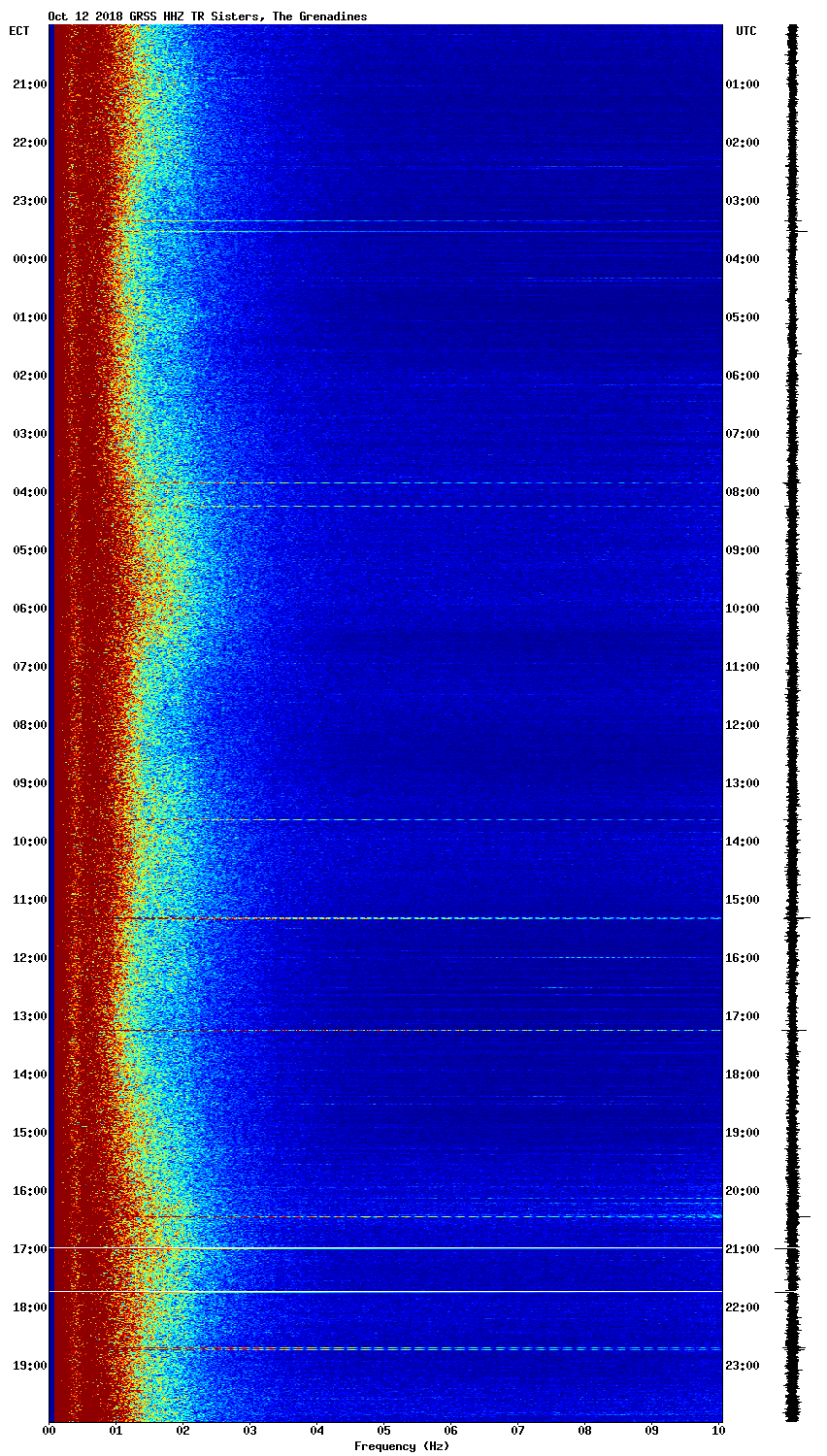Click the 20:00 label on the UTC axis
Image resolution: width=827 pixels, height=1456 pixels.
tap(743, 1191)
